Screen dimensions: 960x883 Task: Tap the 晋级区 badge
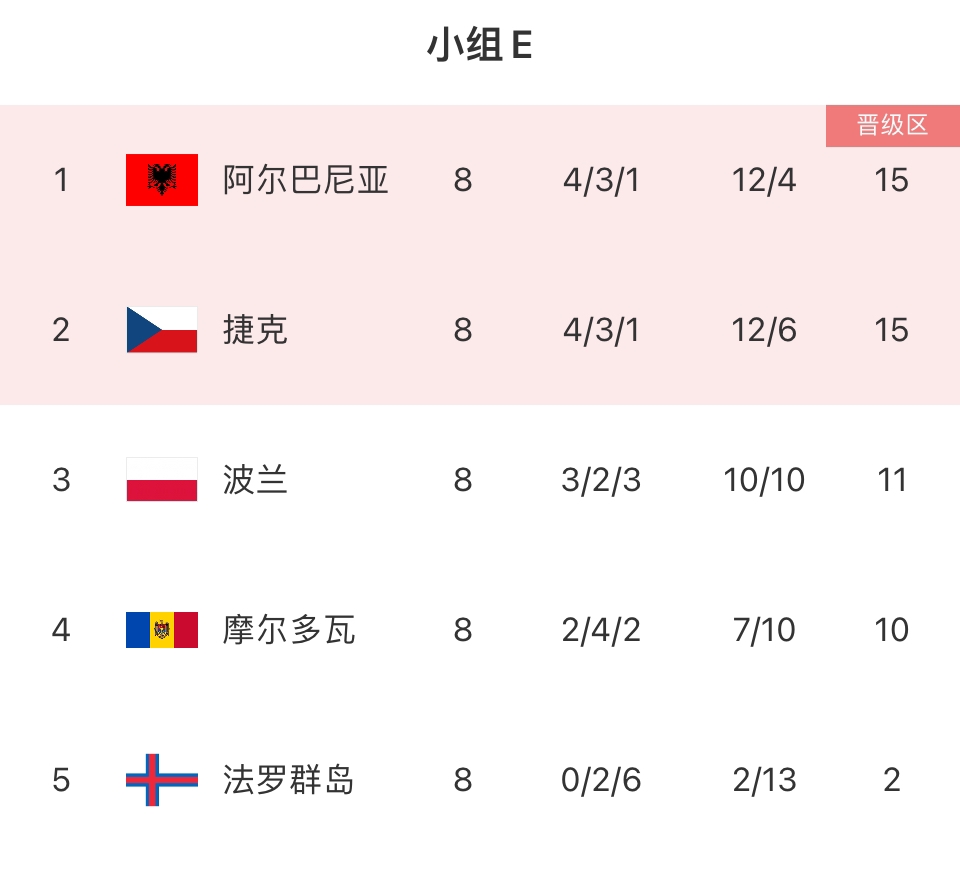click(892, 125)
